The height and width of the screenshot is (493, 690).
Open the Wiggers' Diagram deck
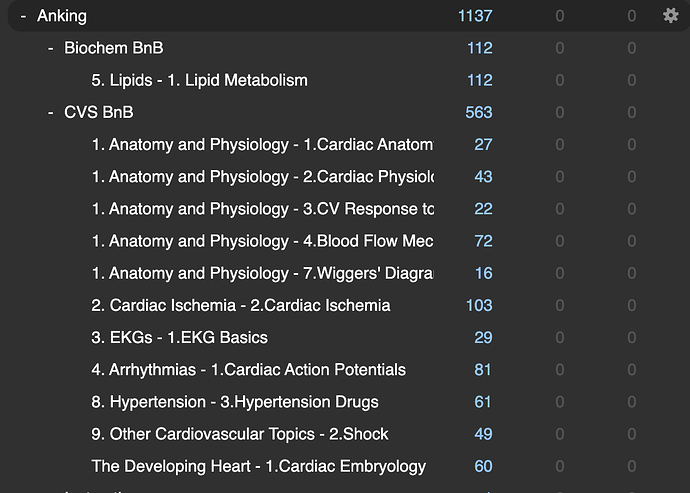(262, 273)
